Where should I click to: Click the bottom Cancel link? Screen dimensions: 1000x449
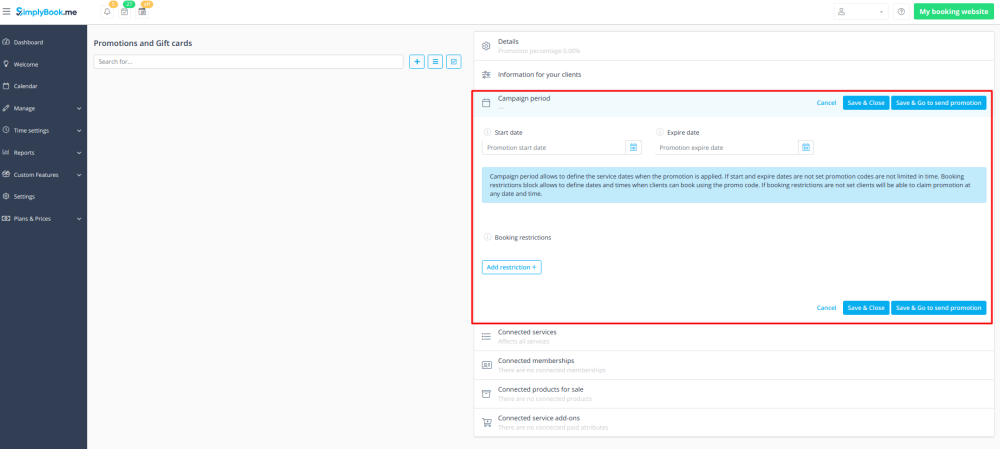(826, 308)
